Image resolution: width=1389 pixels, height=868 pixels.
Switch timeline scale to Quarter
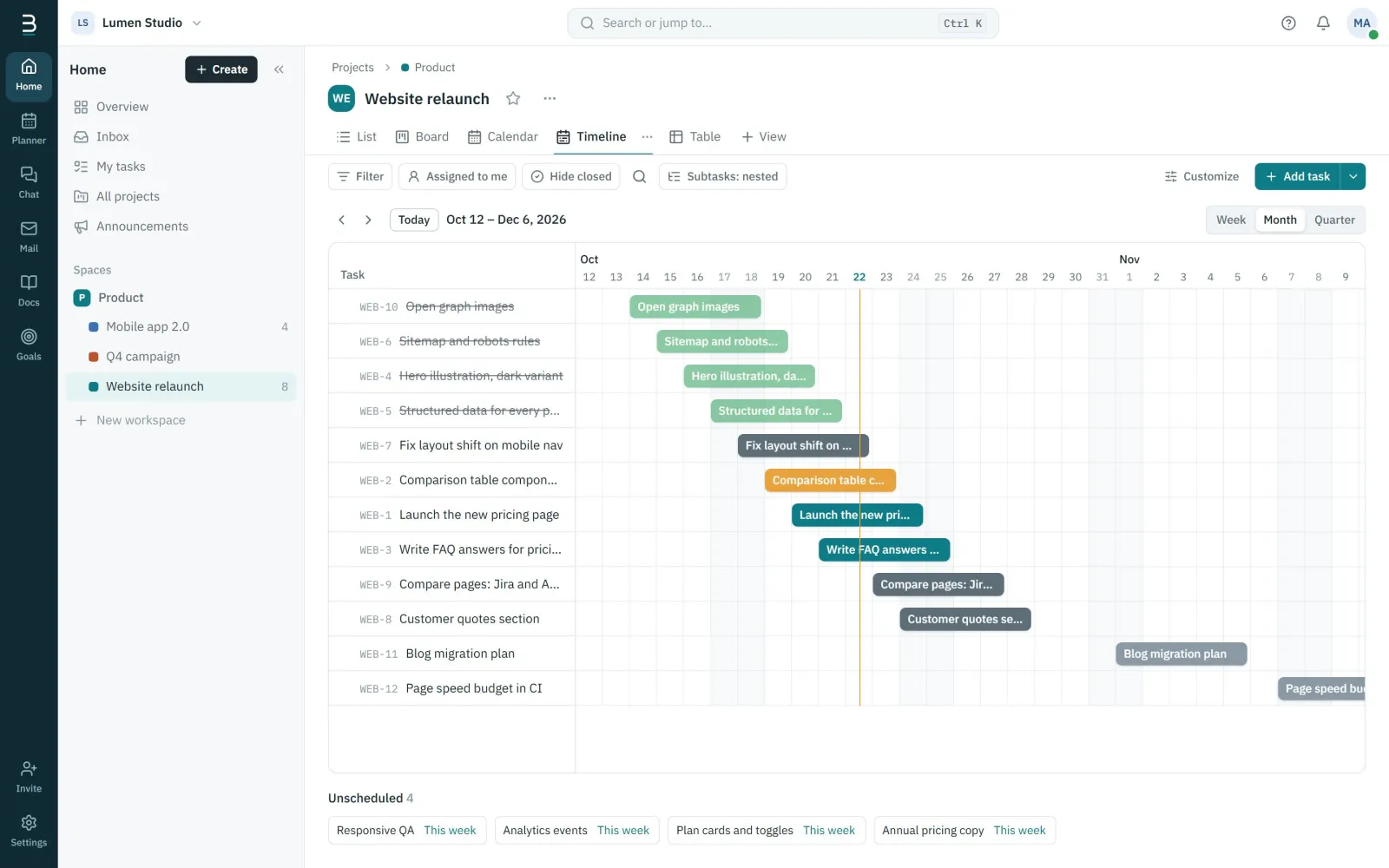(1334, 220)
